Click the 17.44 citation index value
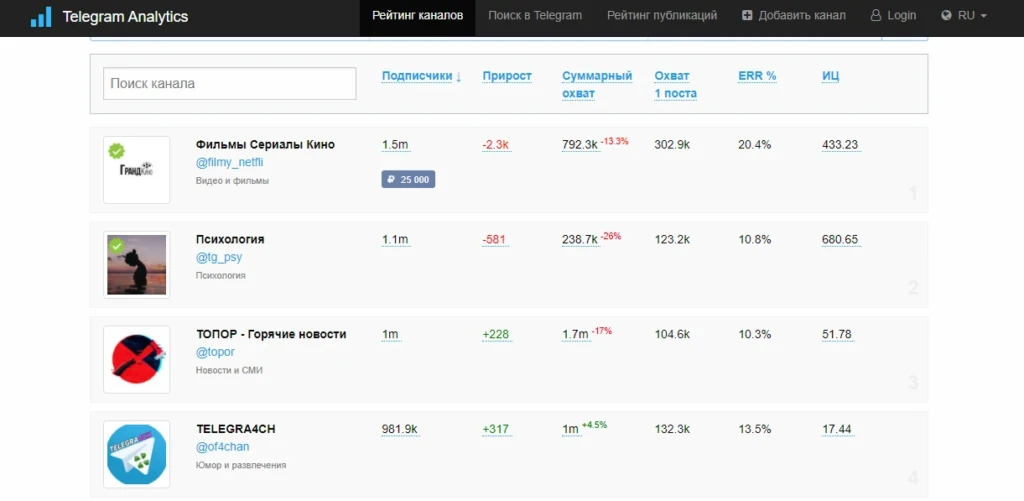1024x501 pixels. [x=837, y=429]
